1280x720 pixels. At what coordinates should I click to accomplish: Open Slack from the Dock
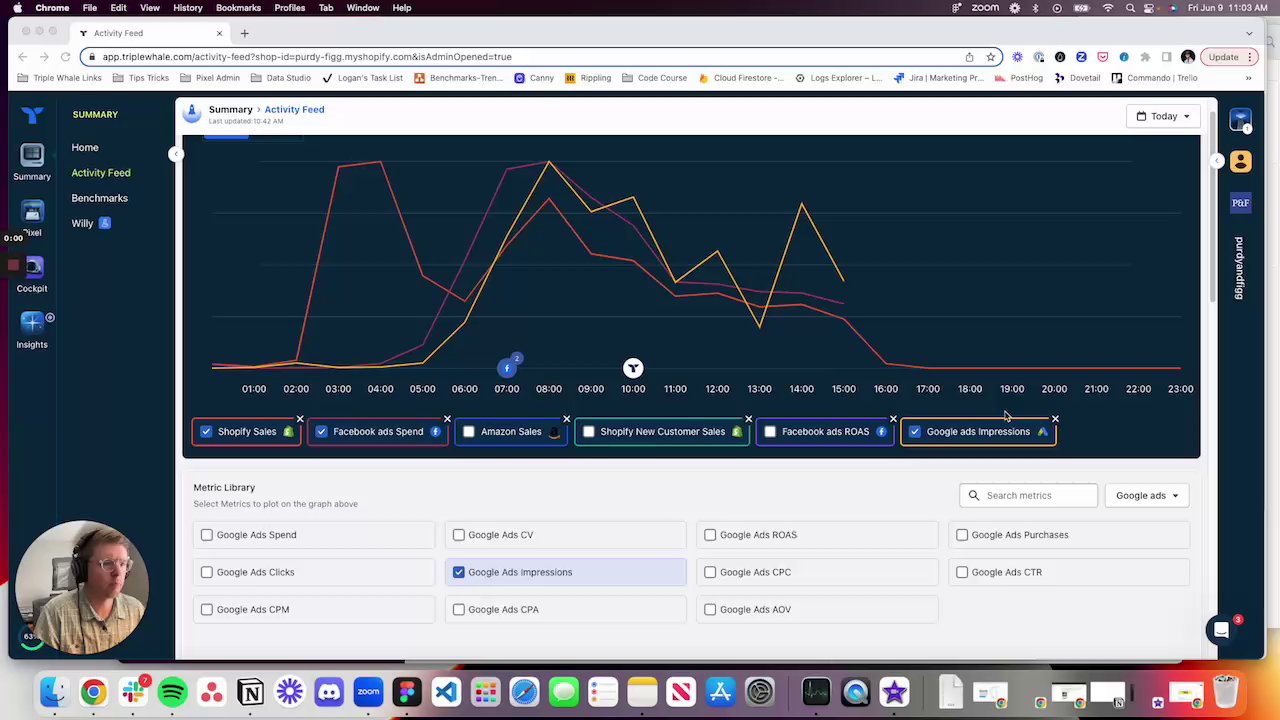tap(133, 691)
